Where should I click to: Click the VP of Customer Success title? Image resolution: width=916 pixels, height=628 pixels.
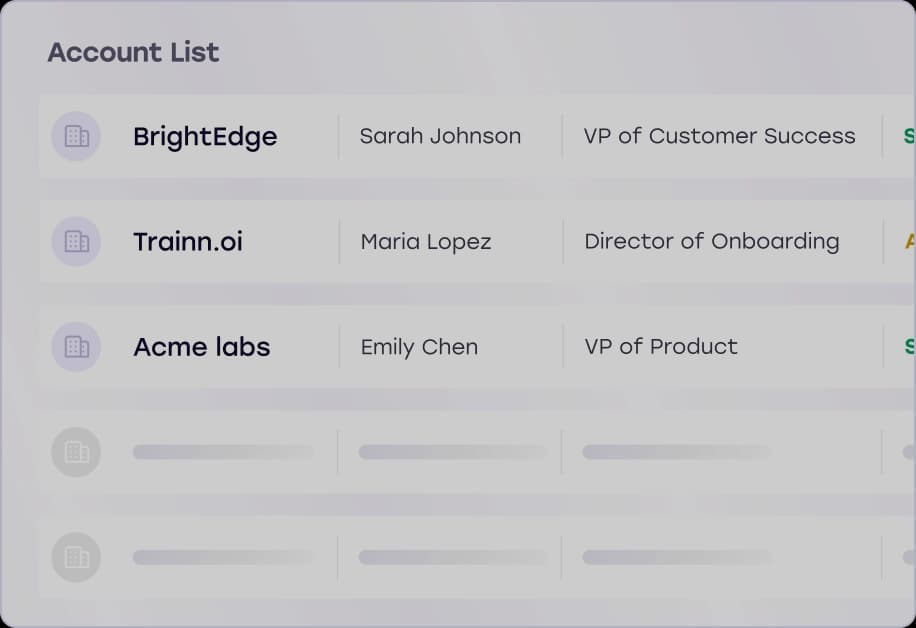coord(719,136)
